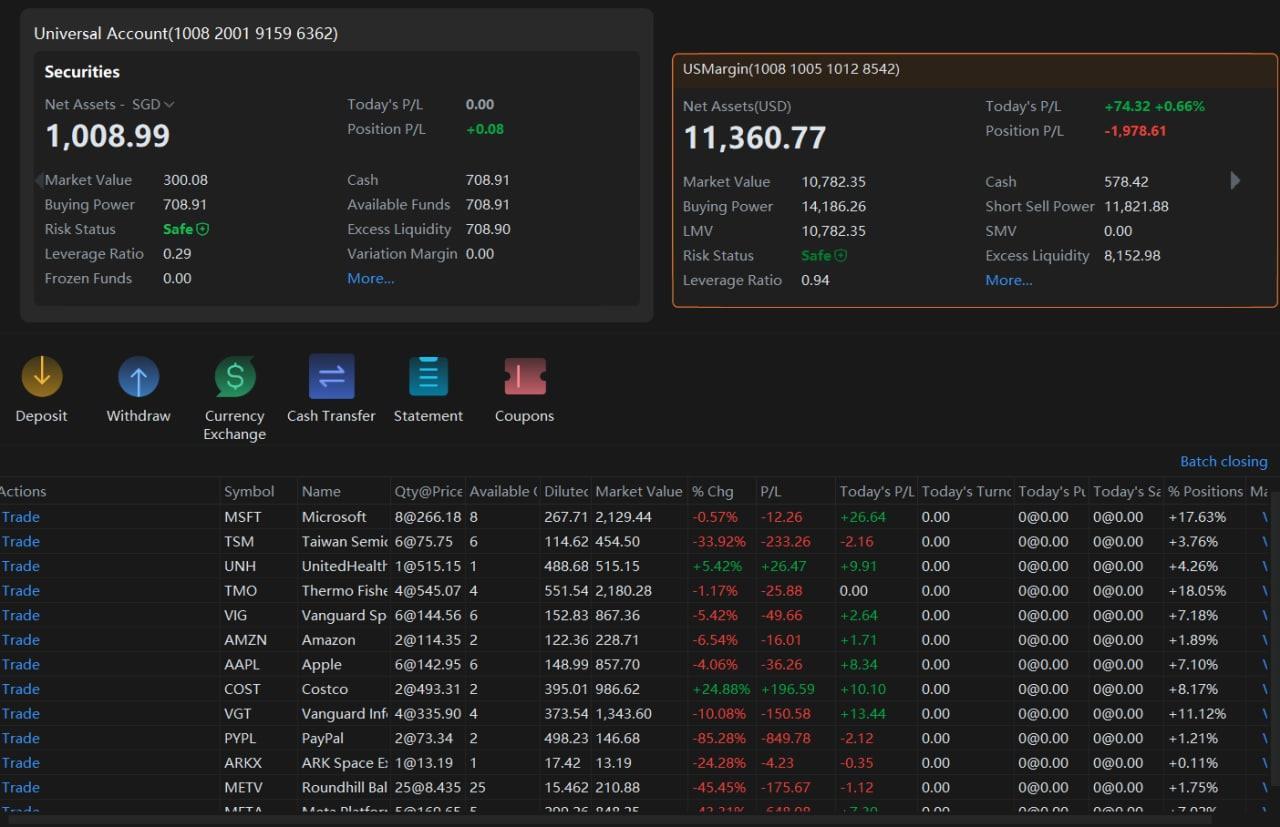Click the Microsoft name cell
This screenshot has height=827, width=1280.
coord(334,517)
